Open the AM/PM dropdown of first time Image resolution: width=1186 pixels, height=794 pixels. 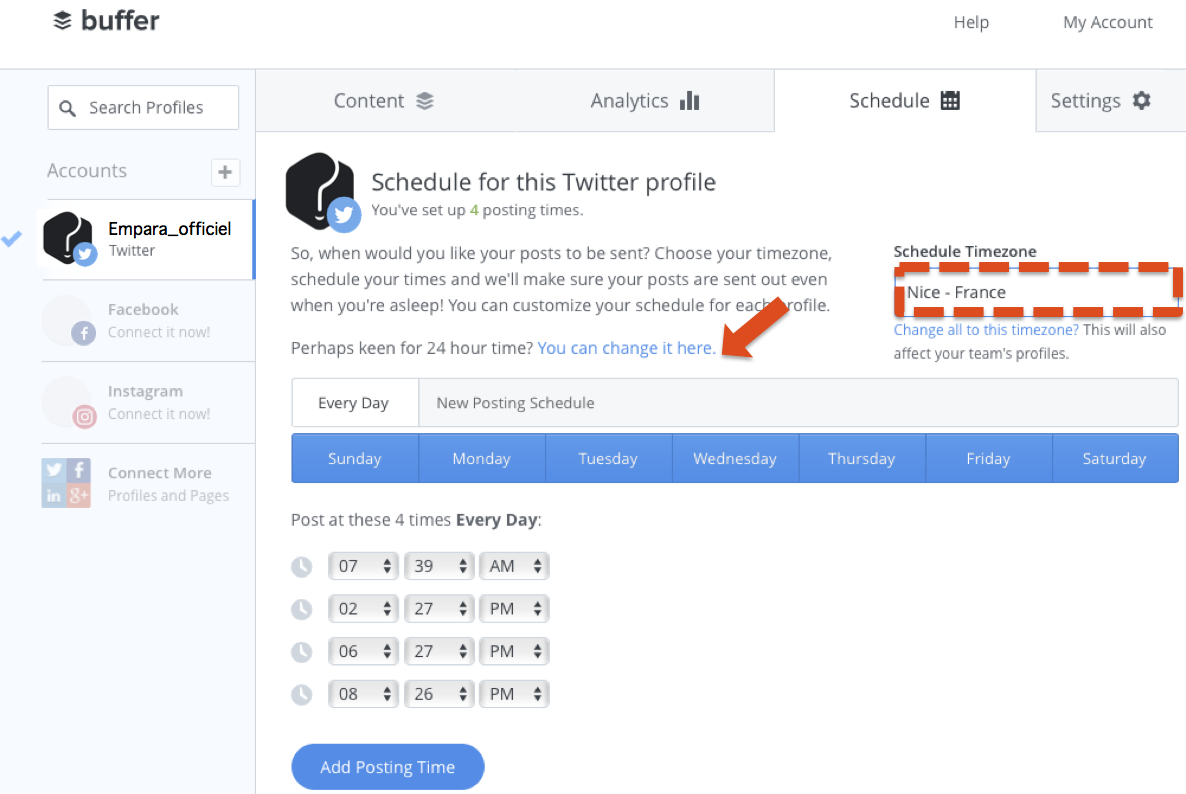[x=514, y=566]
